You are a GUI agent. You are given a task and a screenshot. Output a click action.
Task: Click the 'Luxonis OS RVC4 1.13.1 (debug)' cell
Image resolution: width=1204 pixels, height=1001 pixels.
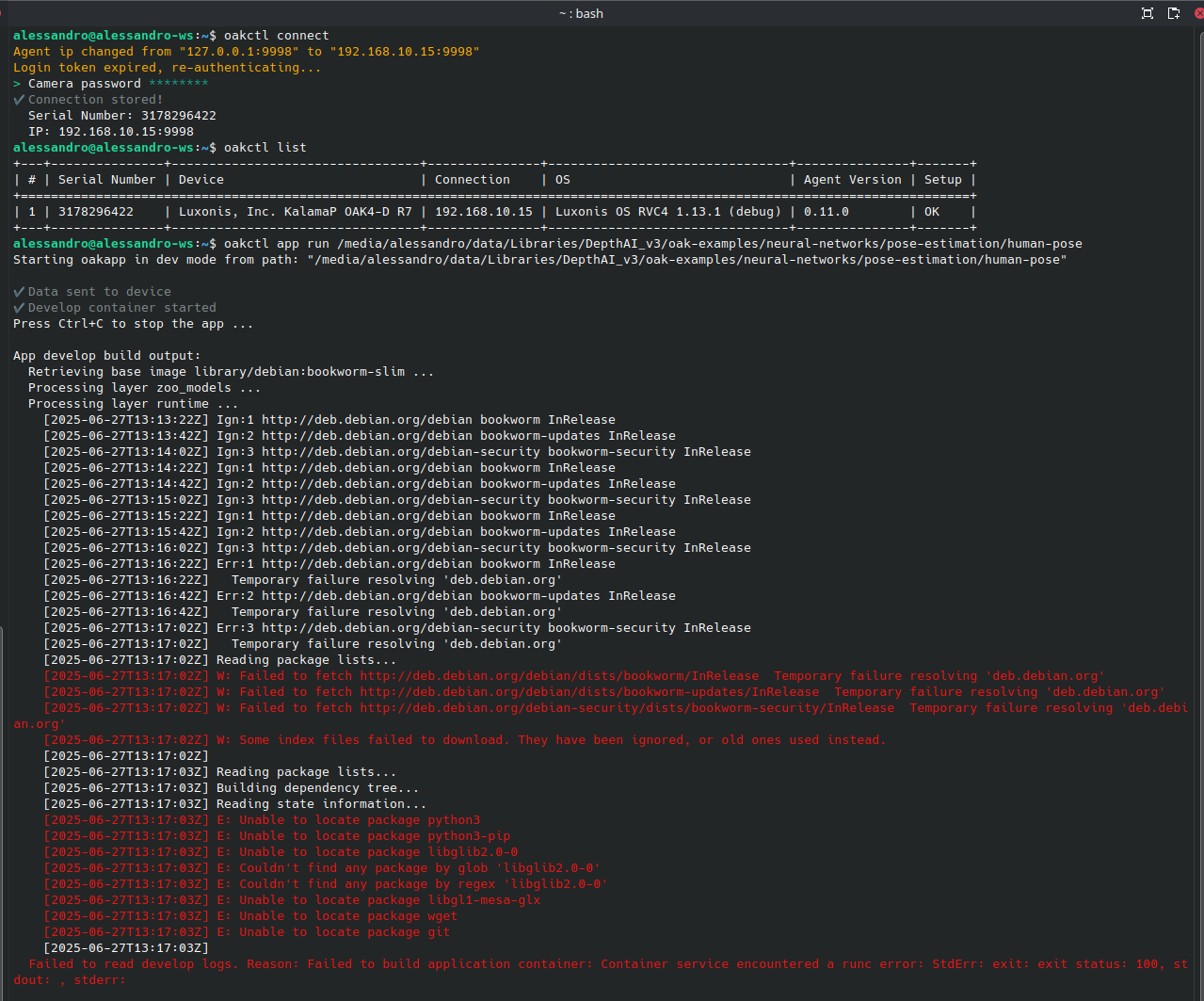coord(667,212)
